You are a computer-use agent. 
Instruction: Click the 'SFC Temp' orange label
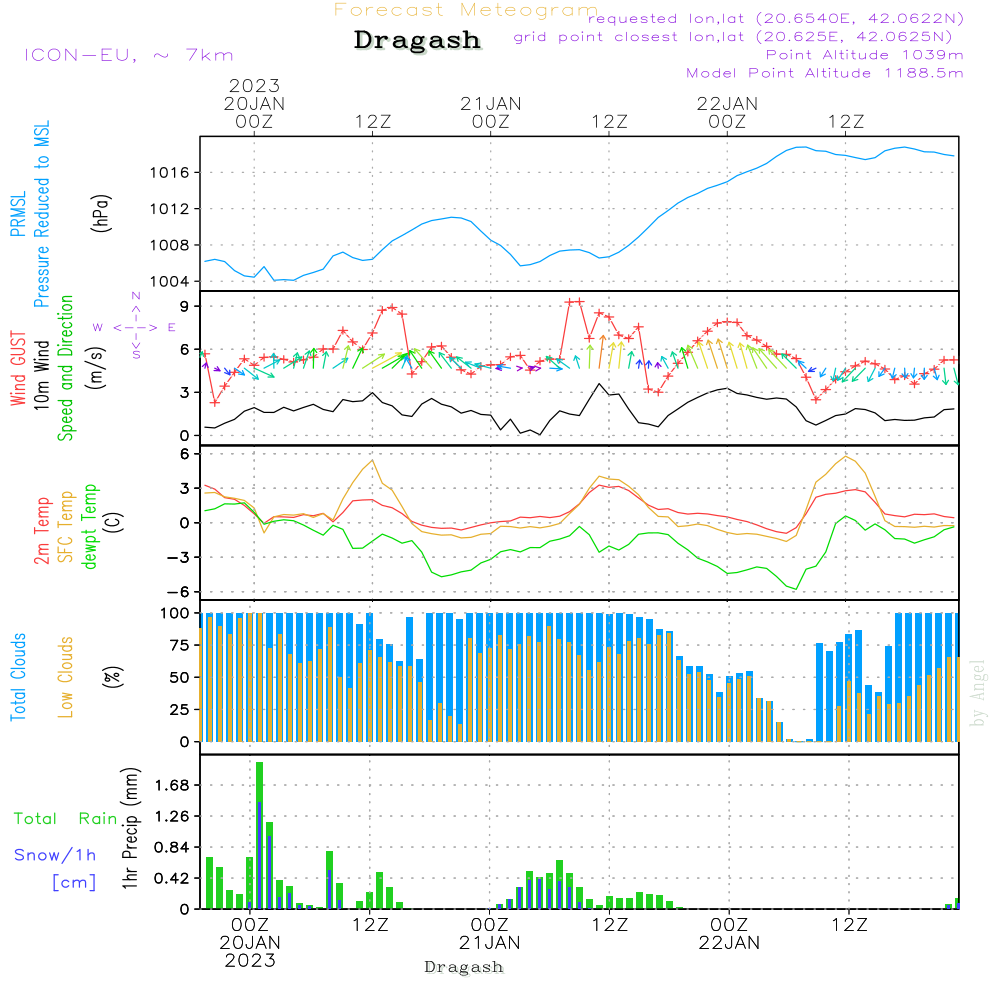66,527
